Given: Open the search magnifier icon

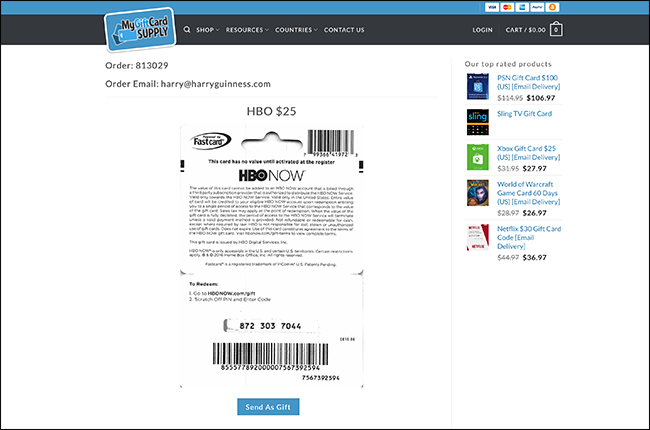Looking at the screenshot, I should tap(187, 30).
